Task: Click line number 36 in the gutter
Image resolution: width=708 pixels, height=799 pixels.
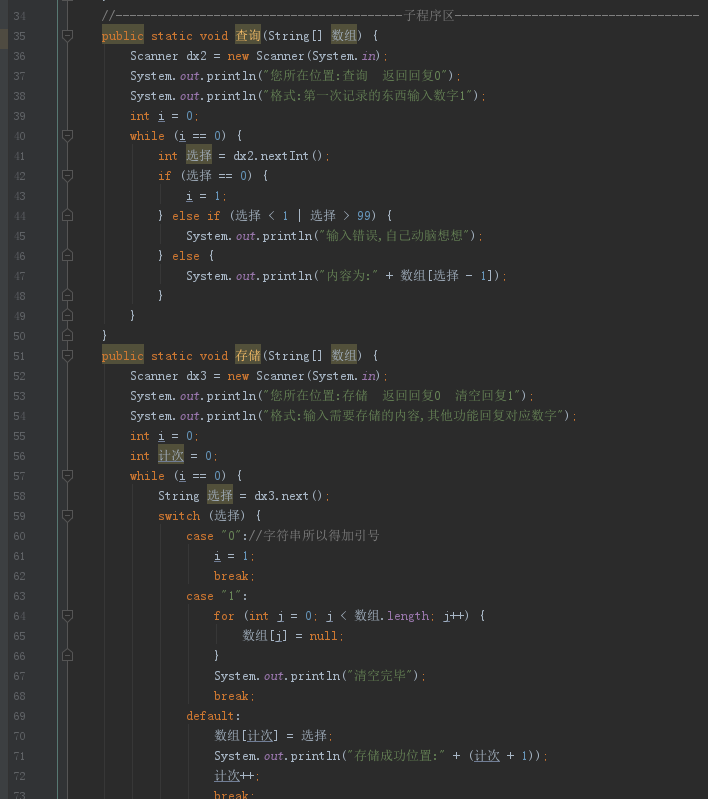Action: coord(20,56)
